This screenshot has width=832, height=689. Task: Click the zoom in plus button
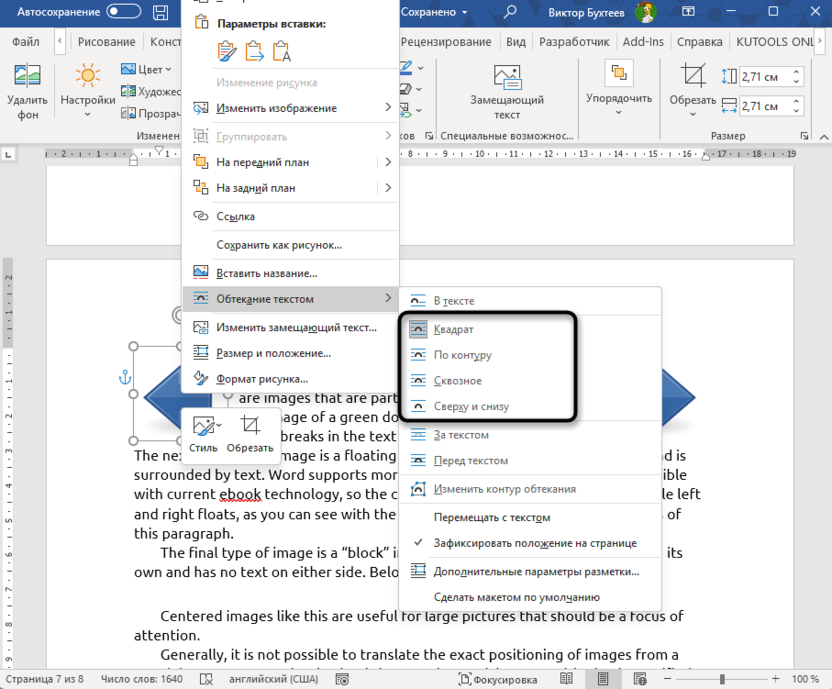pos(776,679)
